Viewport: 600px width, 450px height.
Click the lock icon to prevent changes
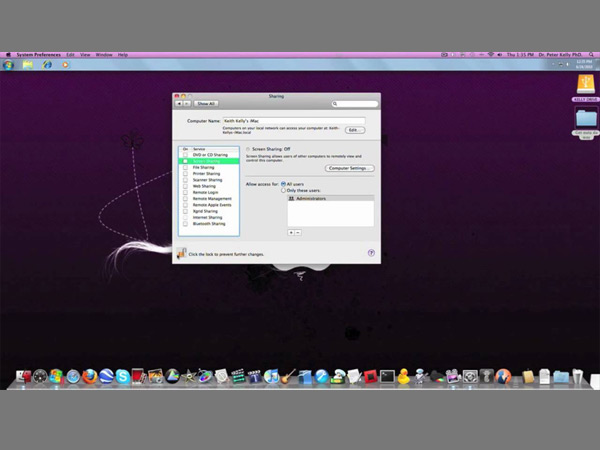tap(181, 253)
